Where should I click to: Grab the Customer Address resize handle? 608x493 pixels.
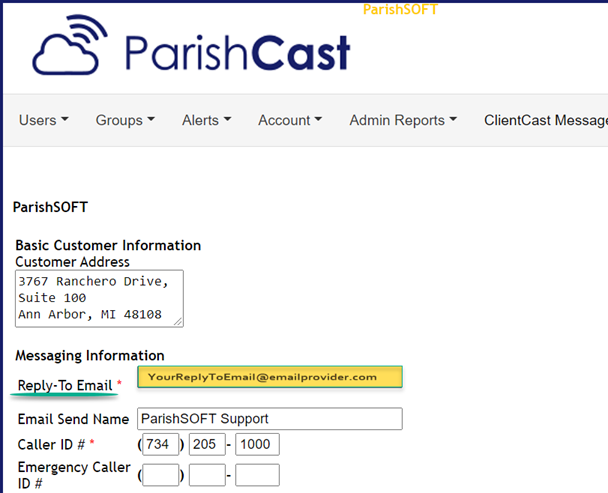tap(178, 322)
